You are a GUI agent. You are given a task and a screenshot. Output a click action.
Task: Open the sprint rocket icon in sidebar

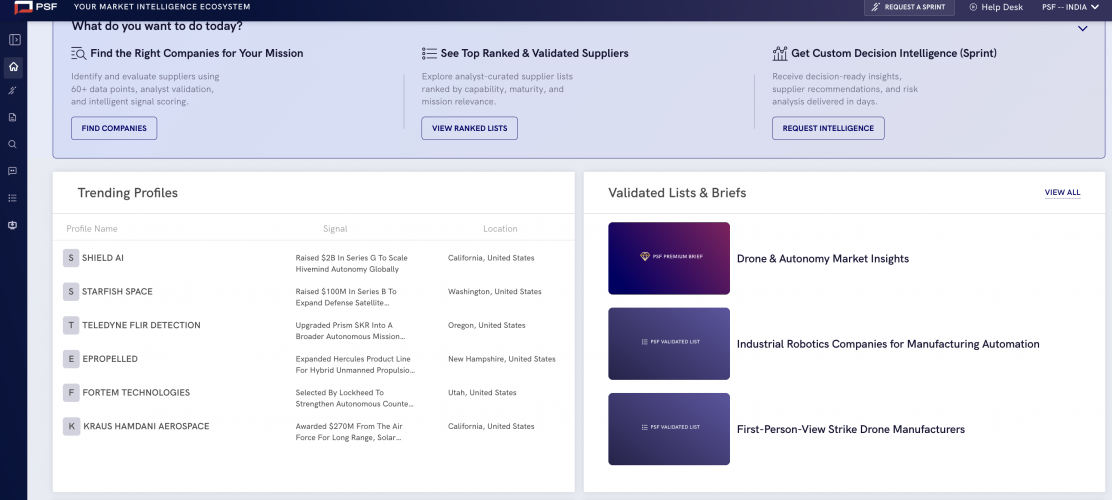click(13, 91)
